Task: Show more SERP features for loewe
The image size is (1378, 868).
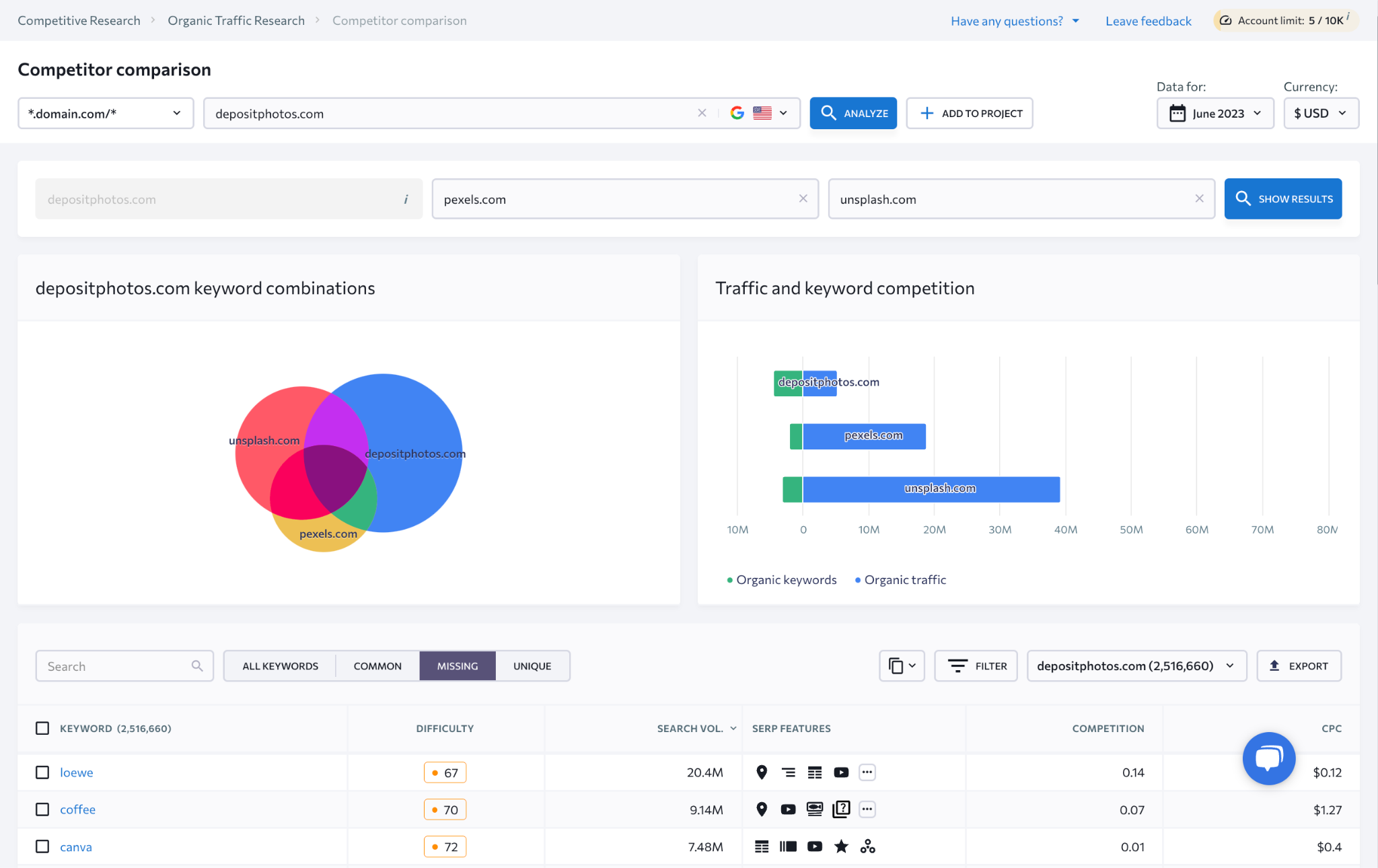Action: pos(867,772)
